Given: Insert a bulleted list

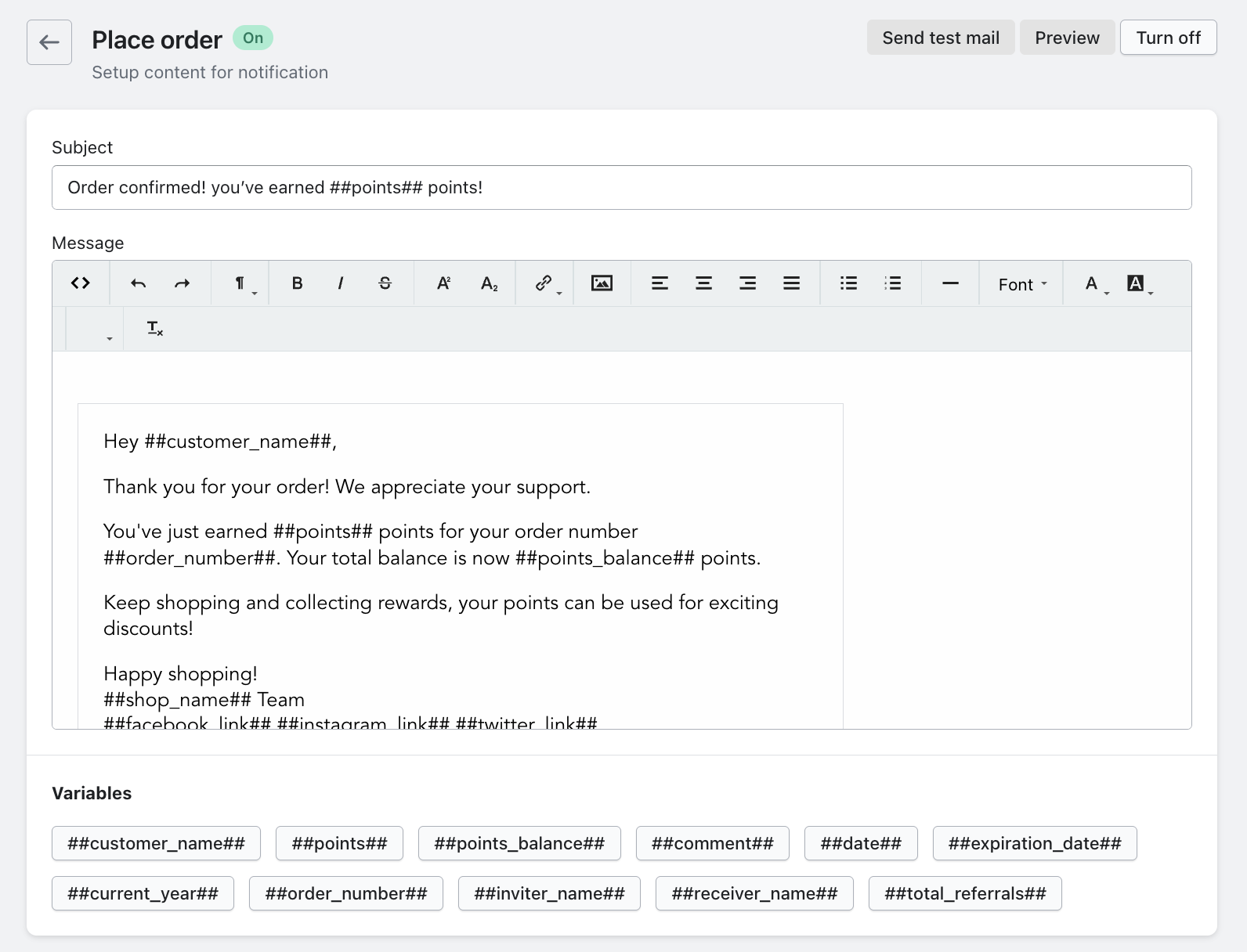Looking at the screenshot, I should click(x=848, y=283).
